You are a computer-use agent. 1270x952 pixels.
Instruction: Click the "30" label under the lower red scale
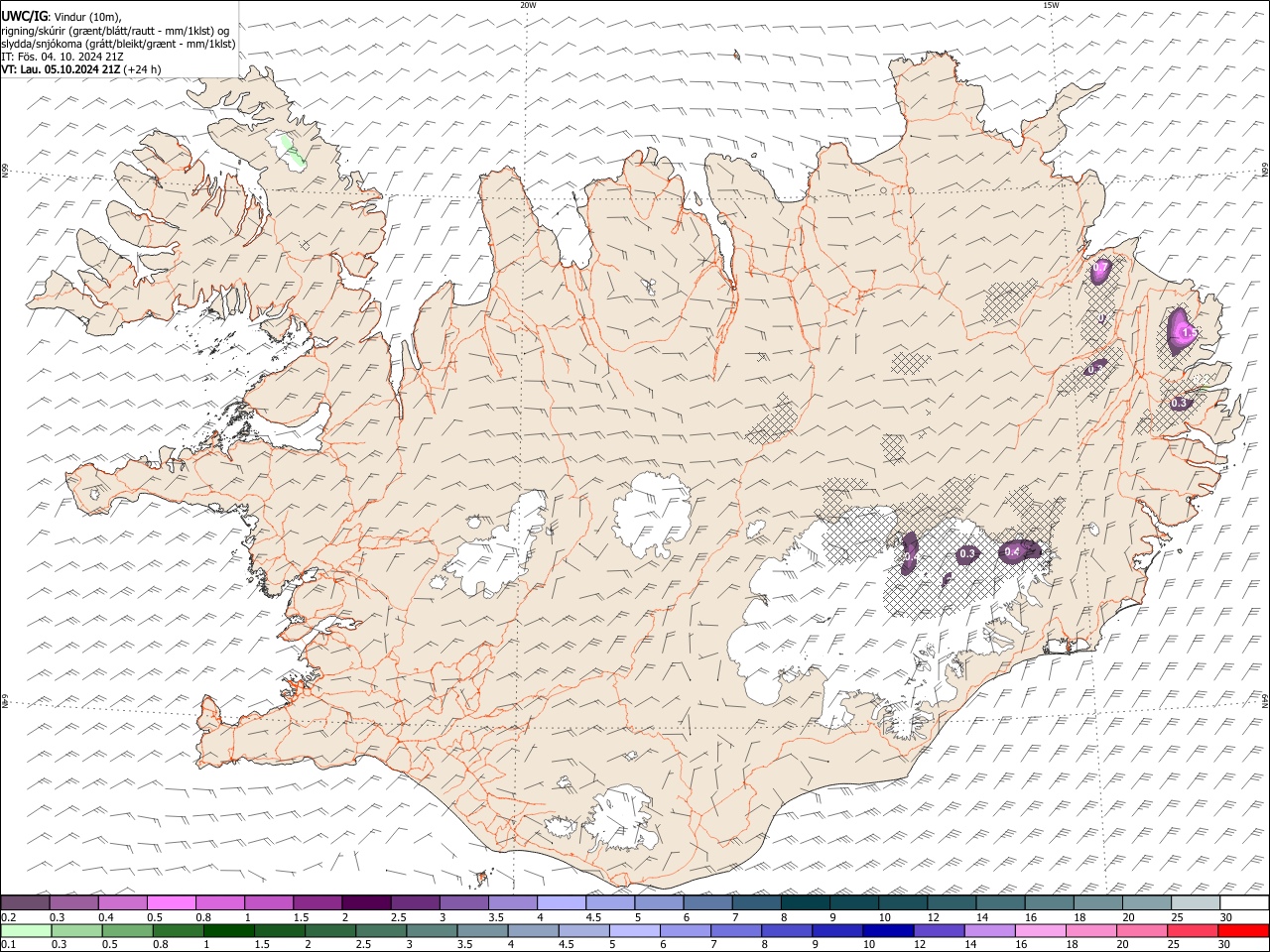coord(1226,944)
